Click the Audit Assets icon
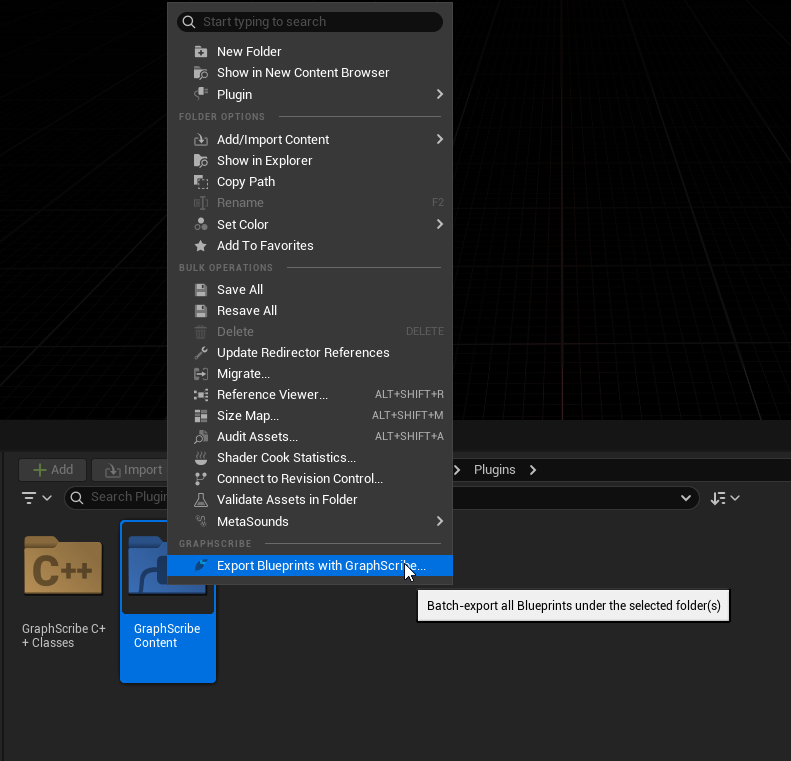Image resolution: width=791 pixels, height=761 pixels. tap(201, 437)
